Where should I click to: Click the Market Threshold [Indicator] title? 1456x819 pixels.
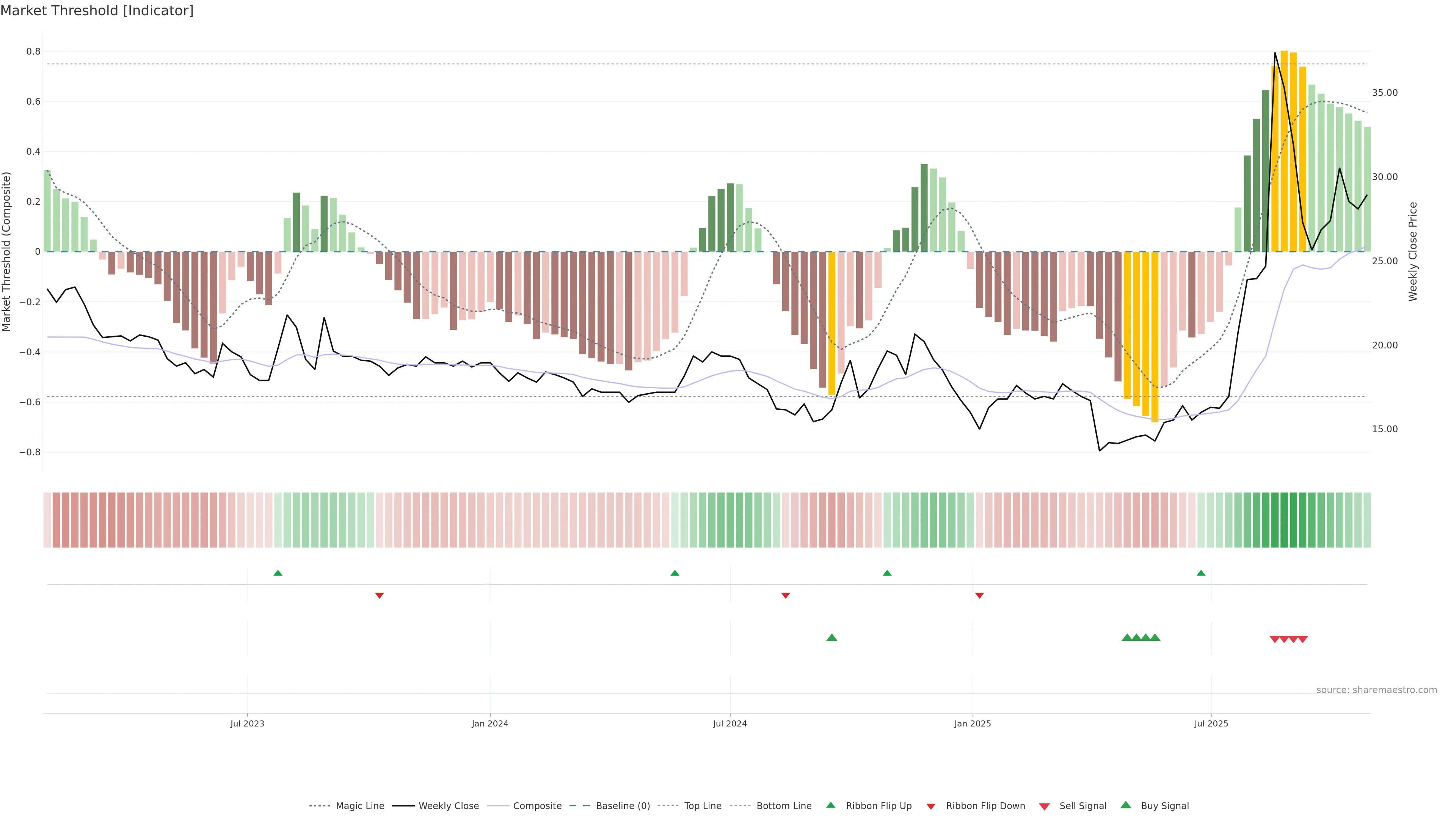97,11
